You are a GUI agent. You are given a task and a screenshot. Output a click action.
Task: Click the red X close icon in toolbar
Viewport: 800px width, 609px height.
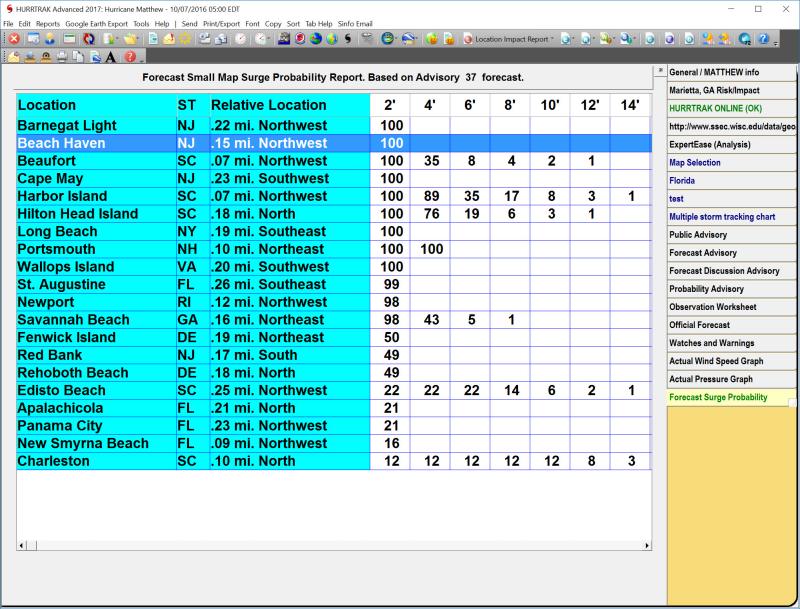point(14,39)
